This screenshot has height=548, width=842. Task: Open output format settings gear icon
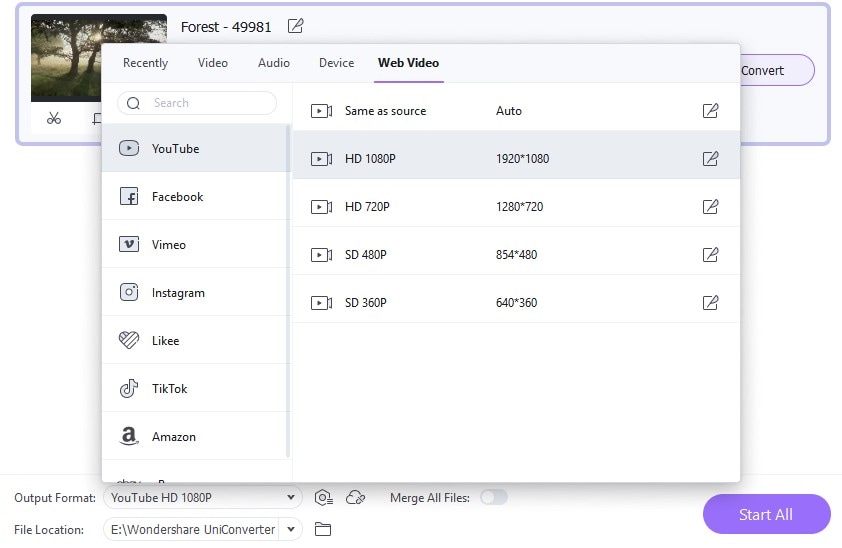click(x=323, y=498)
